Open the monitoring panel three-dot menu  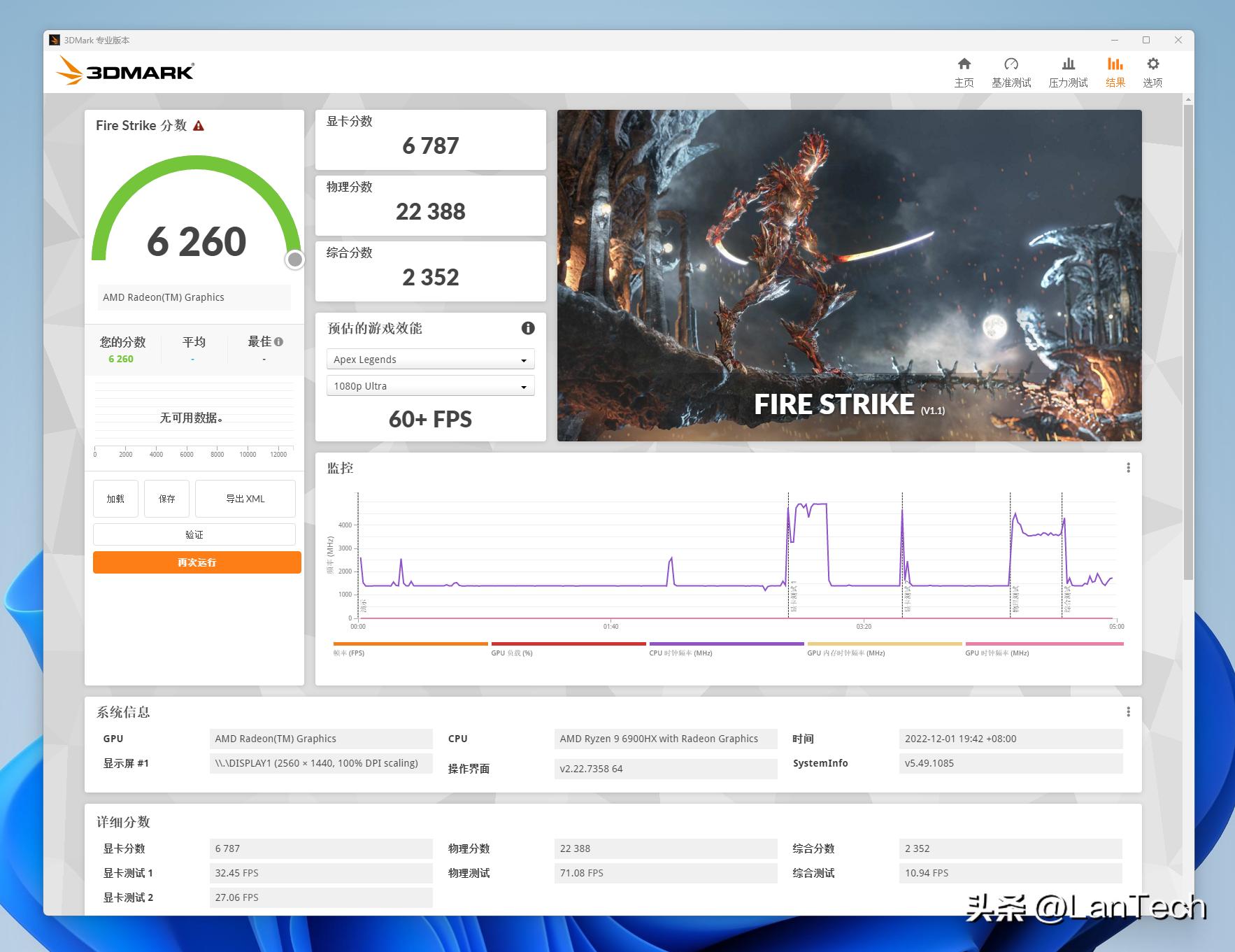coord(1128,468)
